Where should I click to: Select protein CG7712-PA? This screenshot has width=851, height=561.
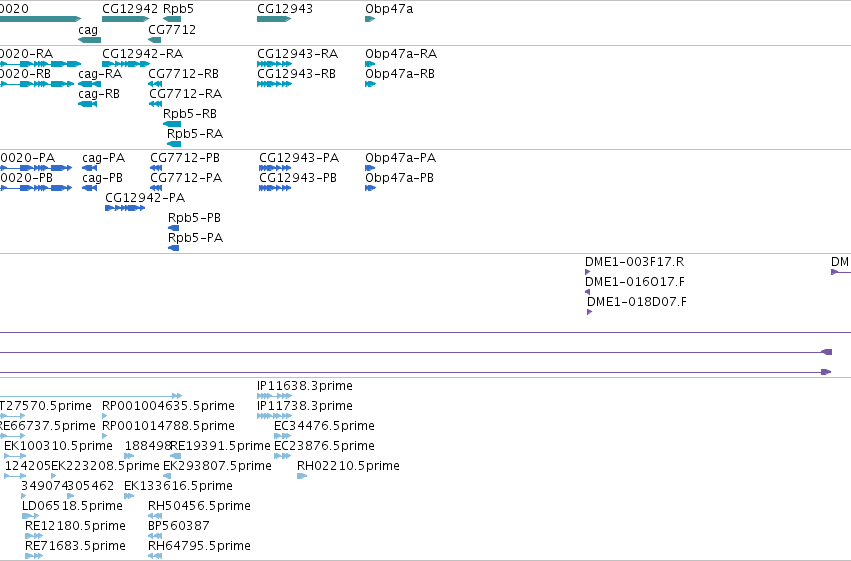pyautogui.click(x=186, y=178)
